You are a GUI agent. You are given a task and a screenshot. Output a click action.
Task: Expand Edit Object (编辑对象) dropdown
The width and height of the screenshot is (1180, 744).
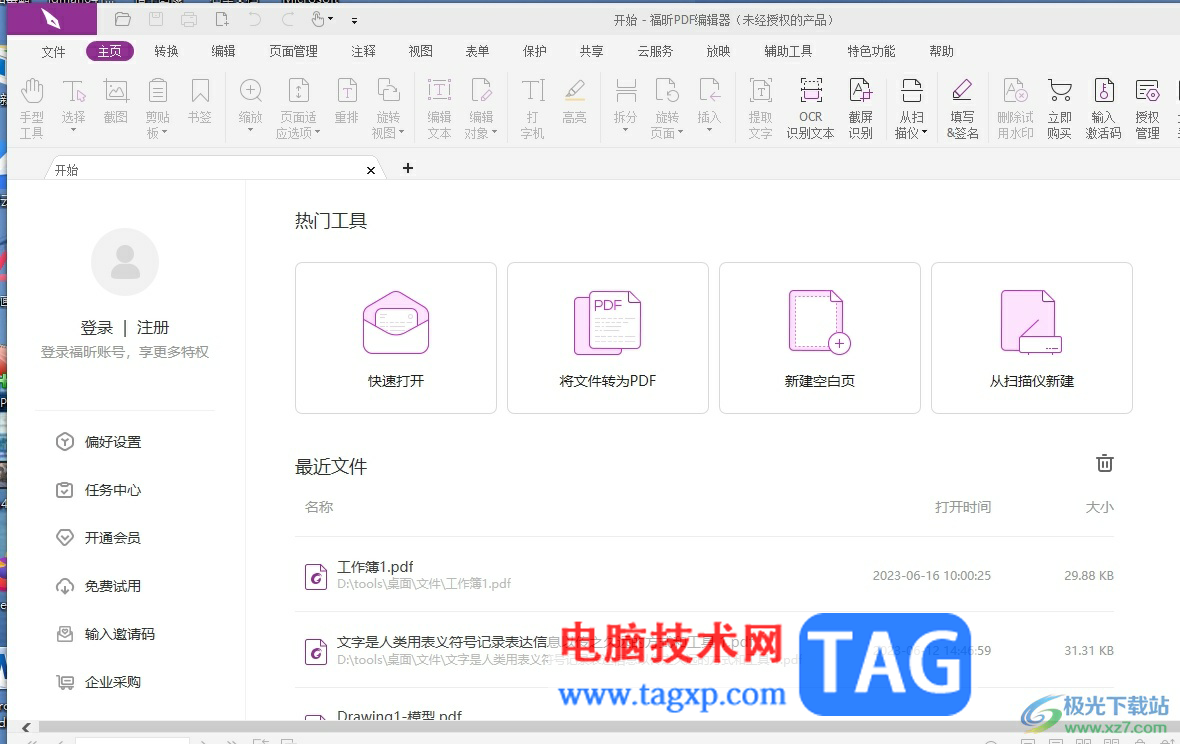(494, 132)
